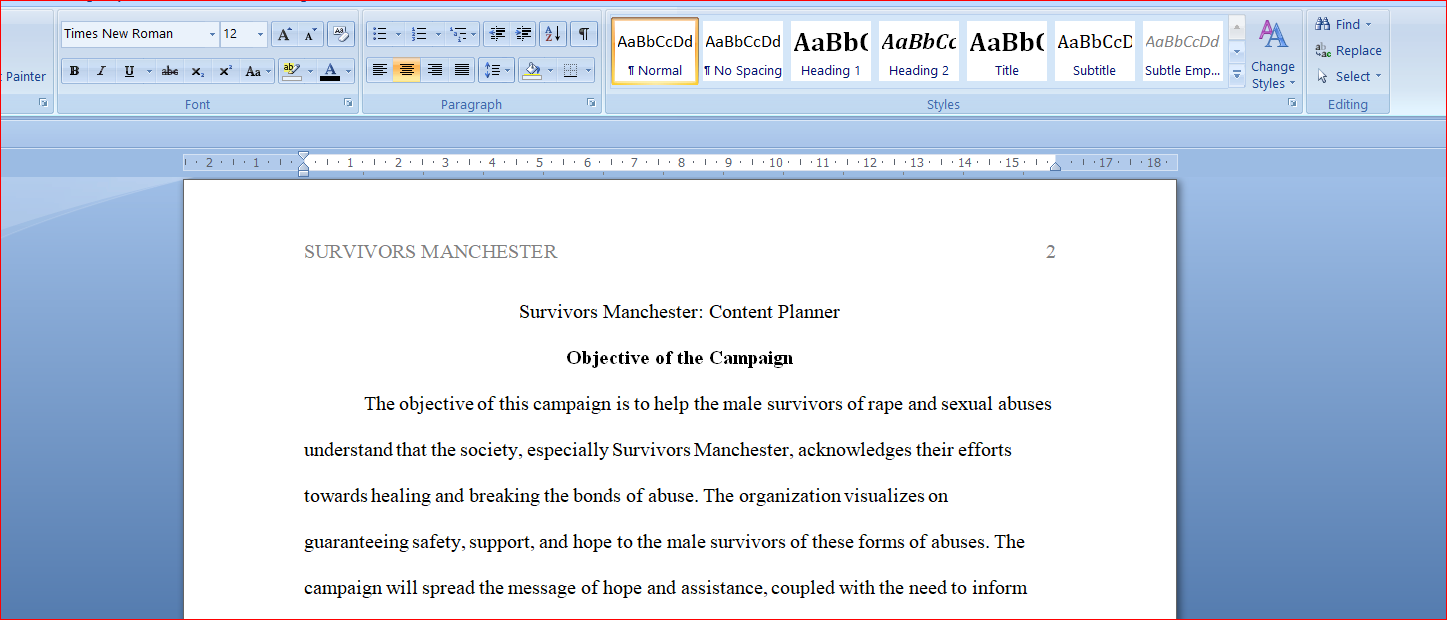1447x620 pixels.
Task: Apply the Subtitle style
Action: (x=1095, y=50)
